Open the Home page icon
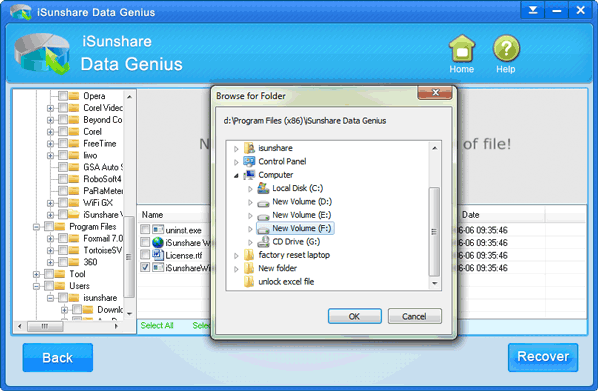 (462, 49)
